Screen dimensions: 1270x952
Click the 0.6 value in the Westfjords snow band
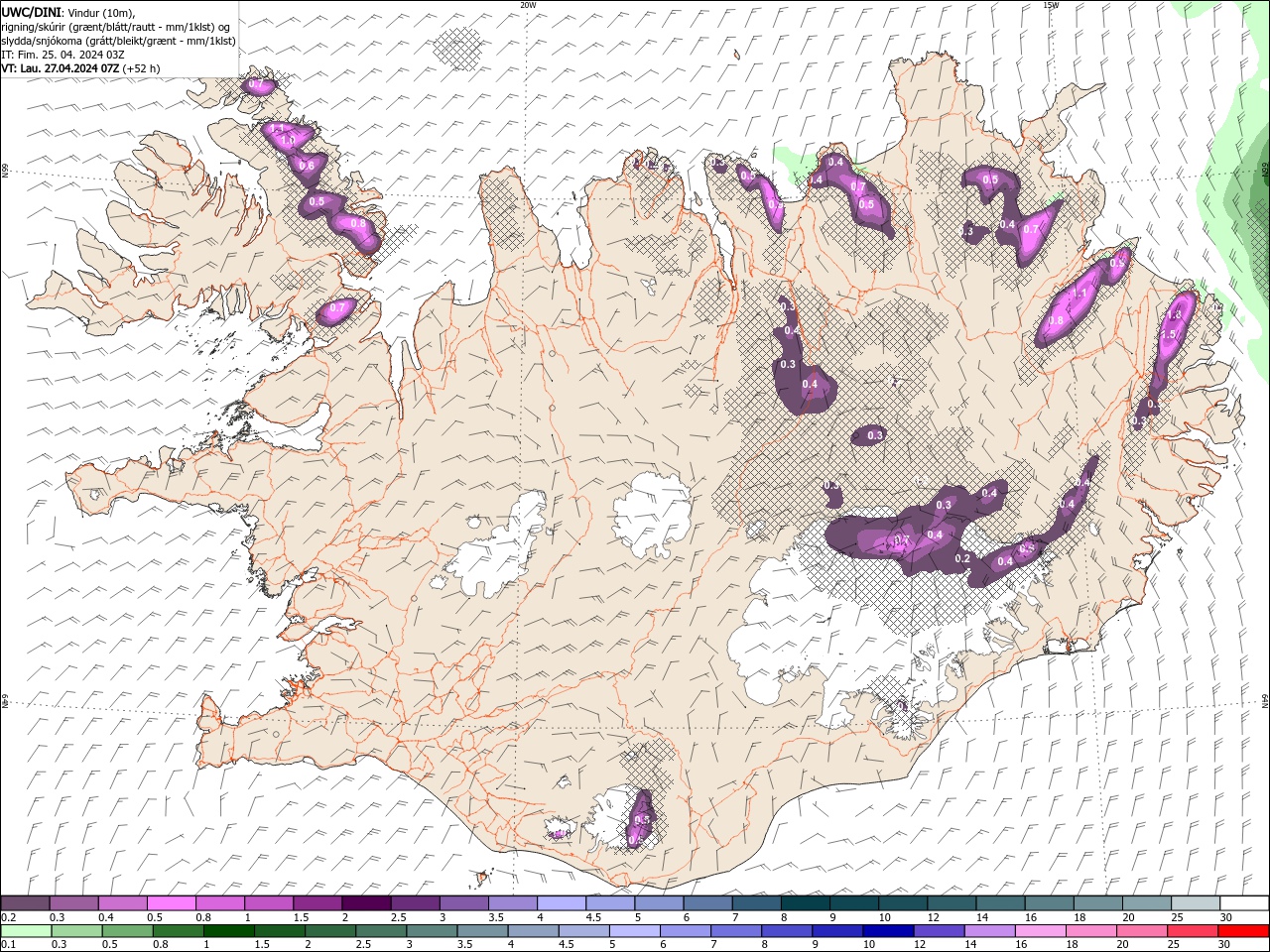tap(307, 166)
